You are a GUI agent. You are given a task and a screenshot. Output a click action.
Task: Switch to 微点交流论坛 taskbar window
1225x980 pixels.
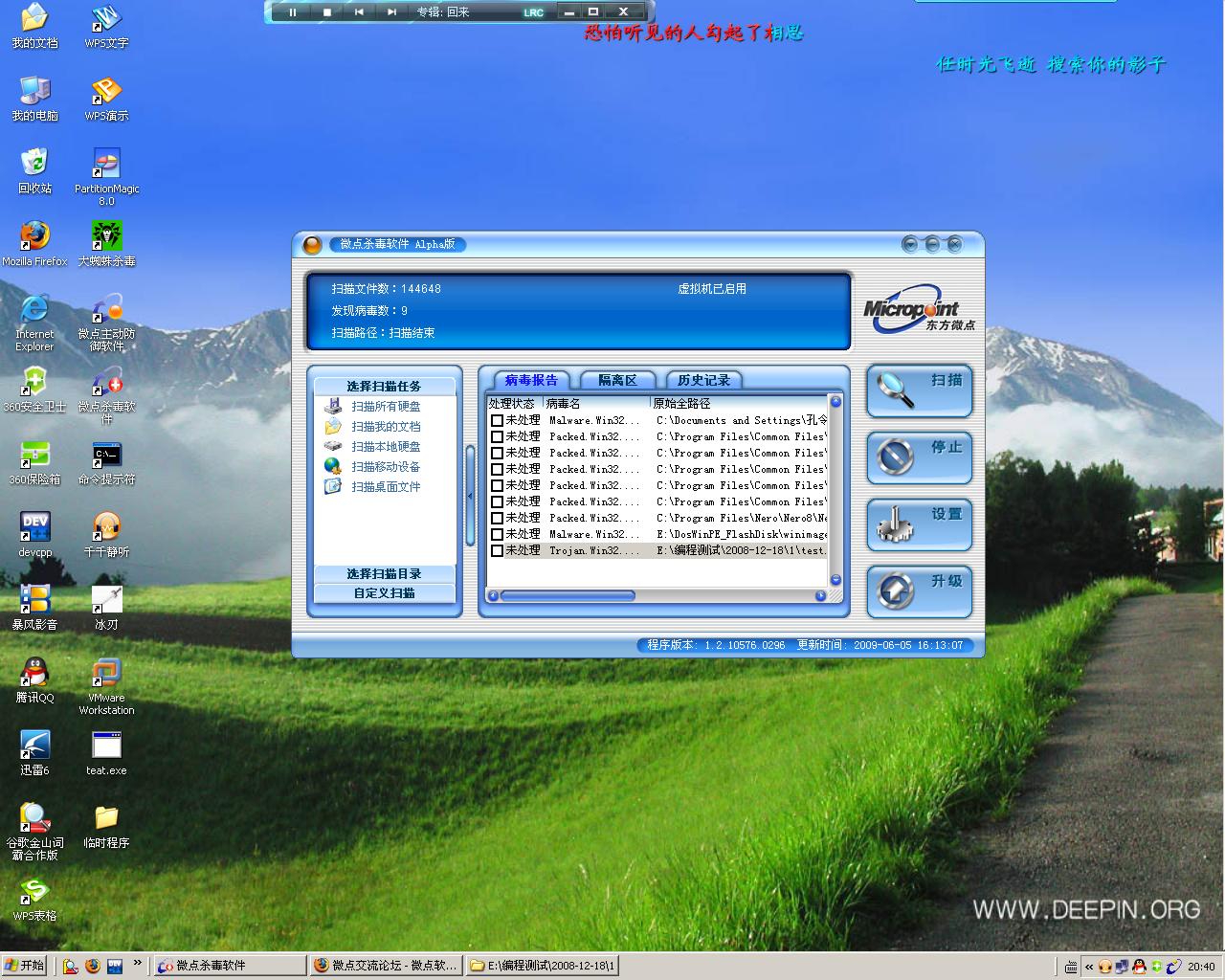(387, 966)
